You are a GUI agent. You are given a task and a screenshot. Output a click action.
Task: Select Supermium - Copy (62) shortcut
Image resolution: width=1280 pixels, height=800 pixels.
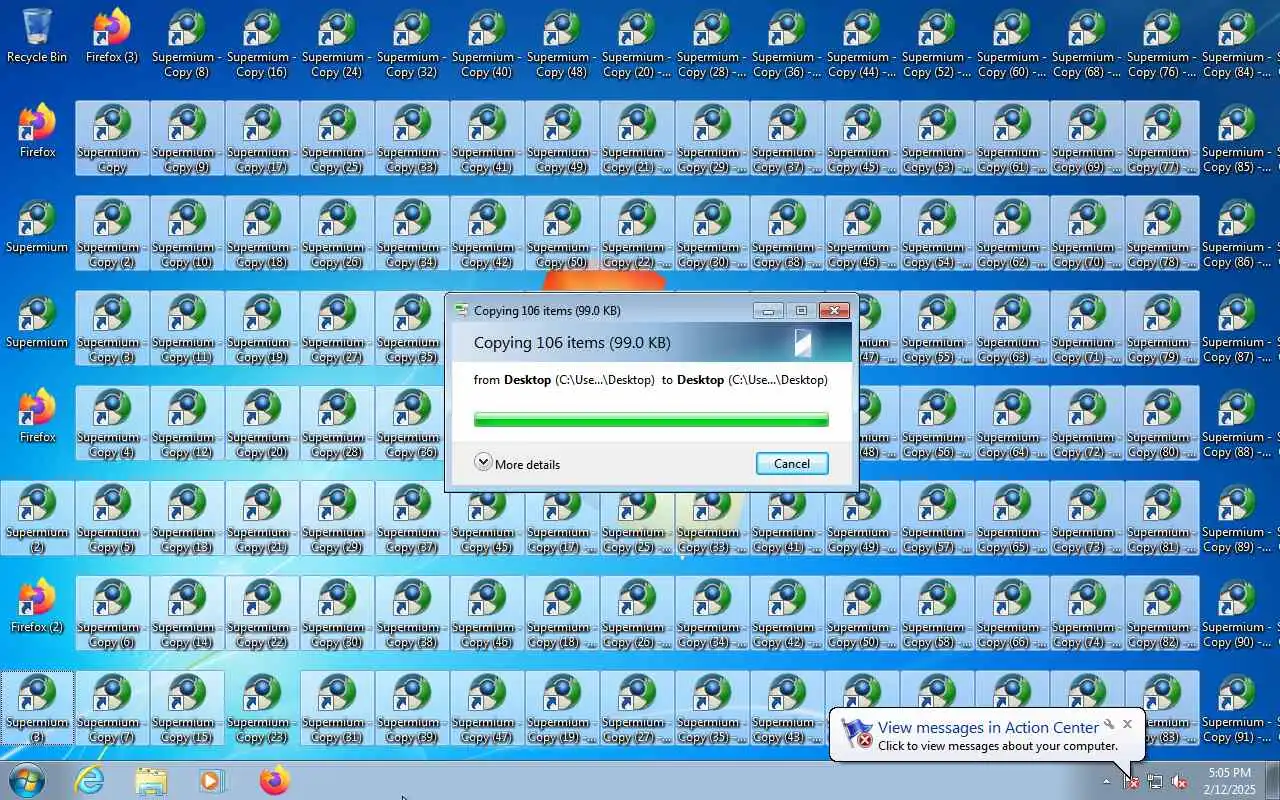click(x=1012, y=233)
